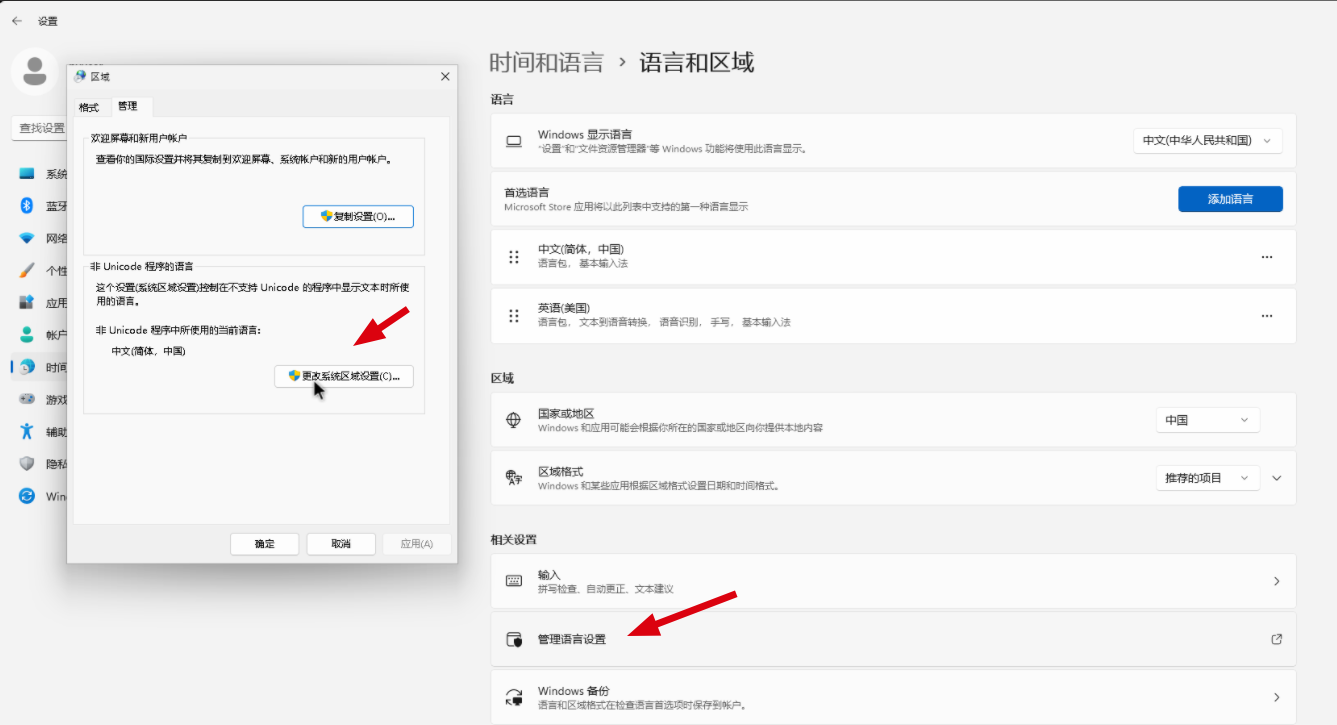Click the 时间和语言 breadcrumb
The image size is (1337, 725).
546,63
